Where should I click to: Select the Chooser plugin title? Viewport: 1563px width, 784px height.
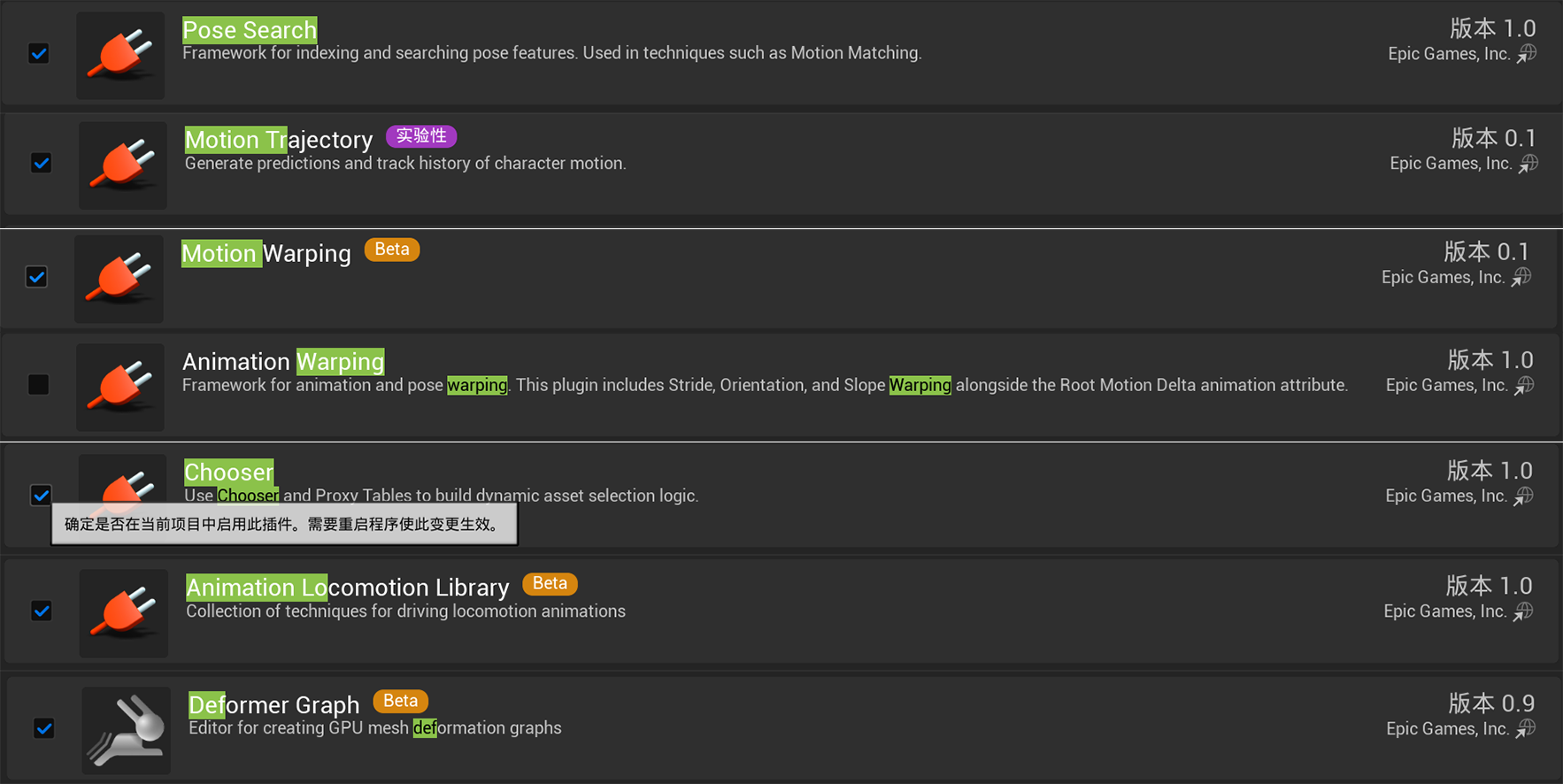pos(229,472)
